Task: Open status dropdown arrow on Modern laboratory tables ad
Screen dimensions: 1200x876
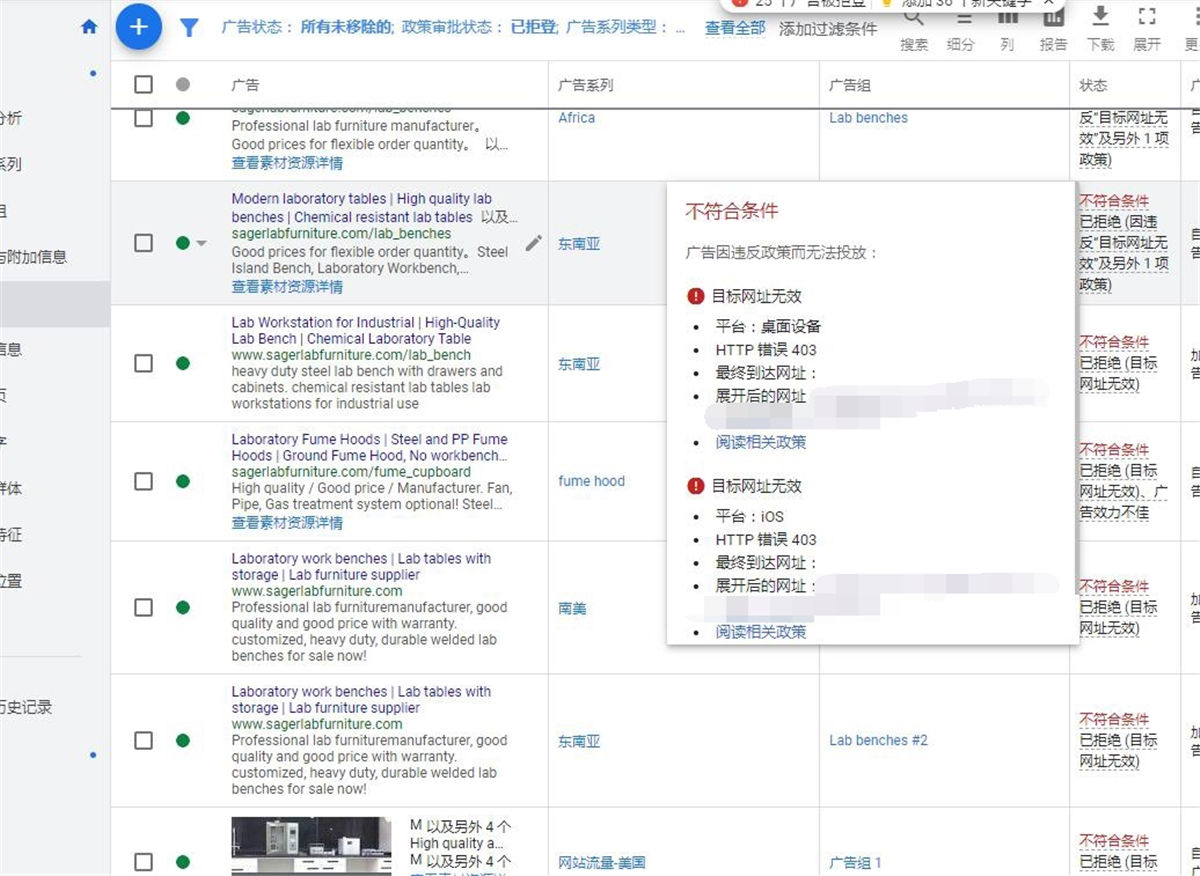Action: click(202, 243)
